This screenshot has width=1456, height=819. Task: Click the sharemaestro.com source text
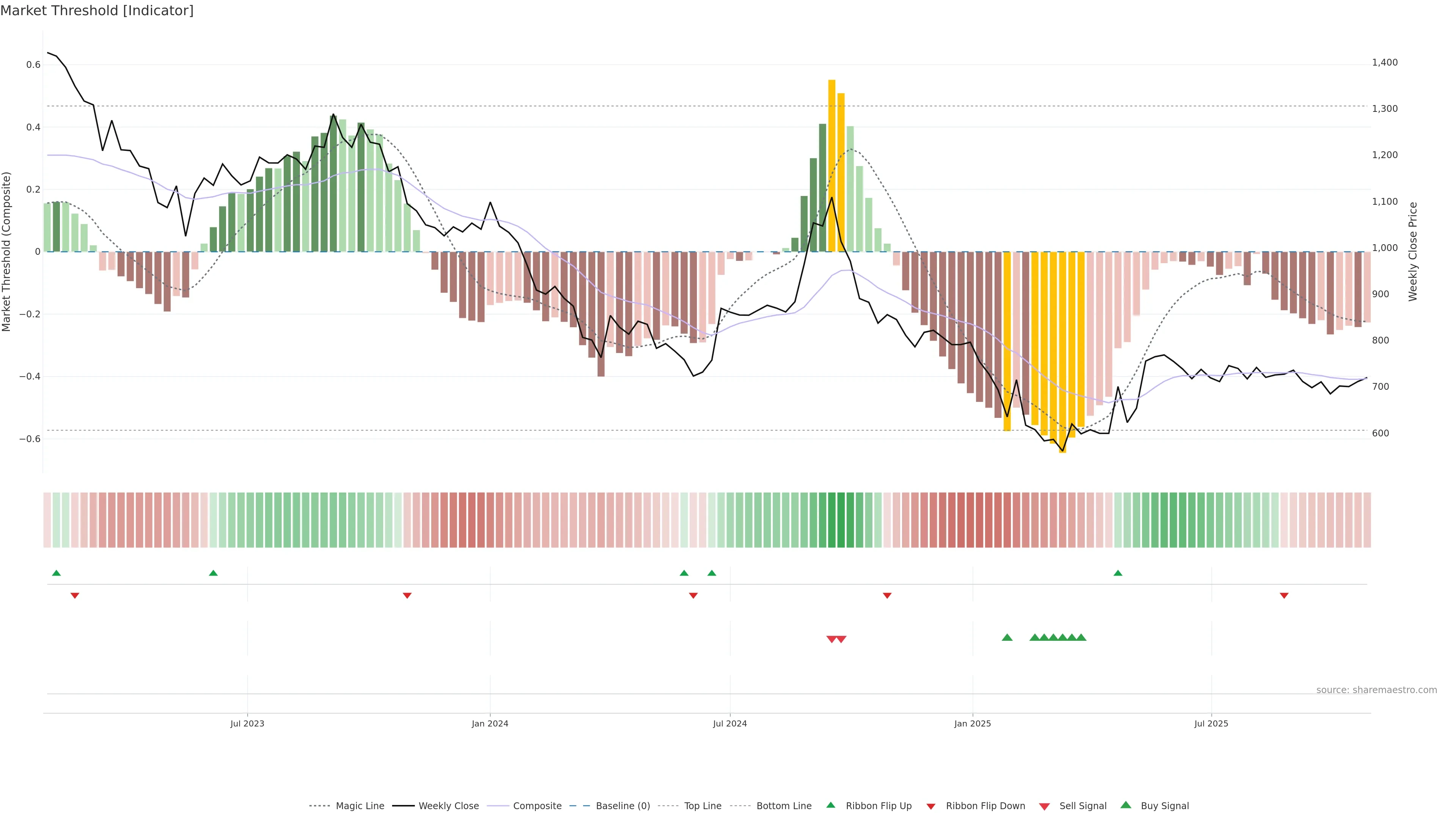pyautogui.click(x=1376, y=690)
